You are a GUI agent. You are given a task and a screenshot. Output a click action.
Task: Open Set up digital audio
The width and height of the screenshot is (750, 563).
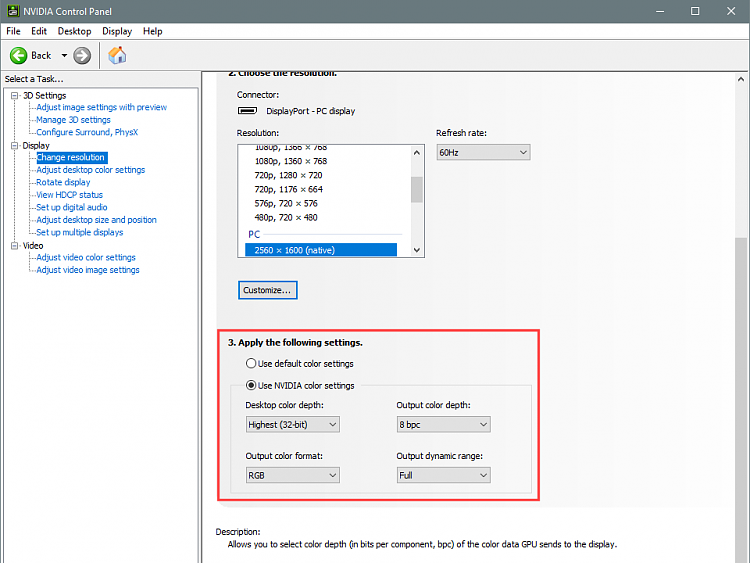coord(72,207)
